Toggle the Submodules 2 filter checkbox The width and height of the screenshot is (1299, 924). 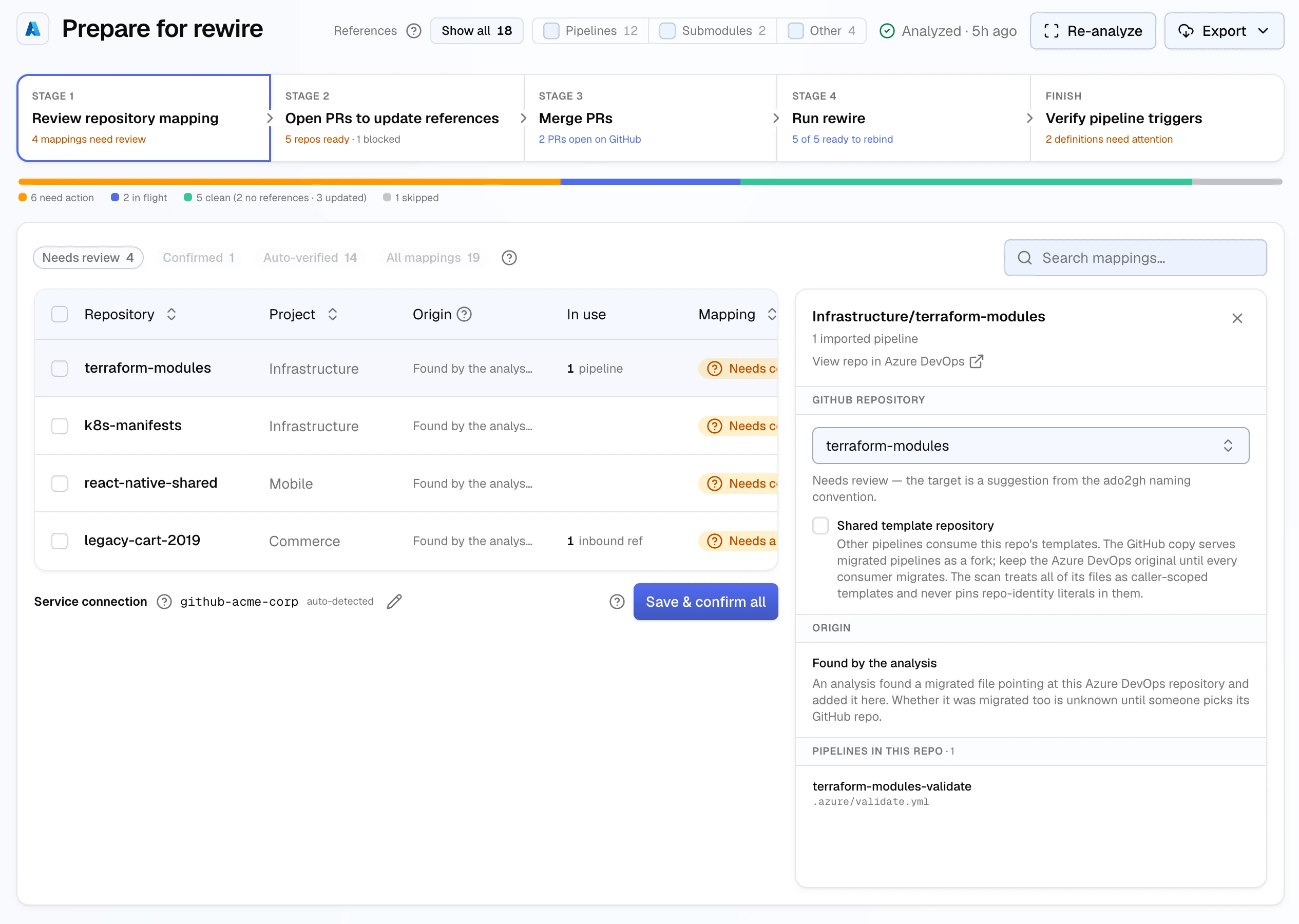[x=667, y=31]
